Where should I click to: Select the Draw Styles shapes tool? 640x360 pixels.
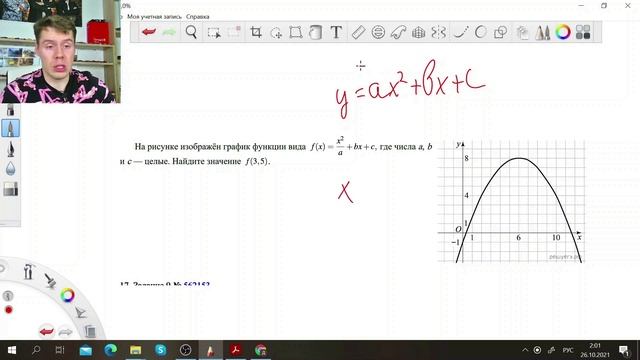coord(500,32)
